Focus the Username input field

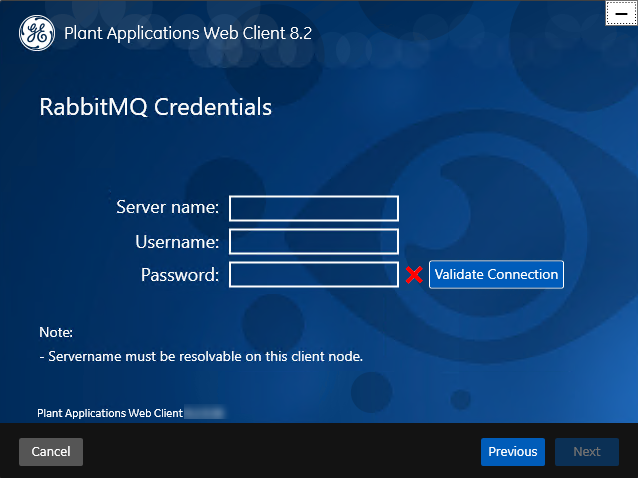[314, 242]
